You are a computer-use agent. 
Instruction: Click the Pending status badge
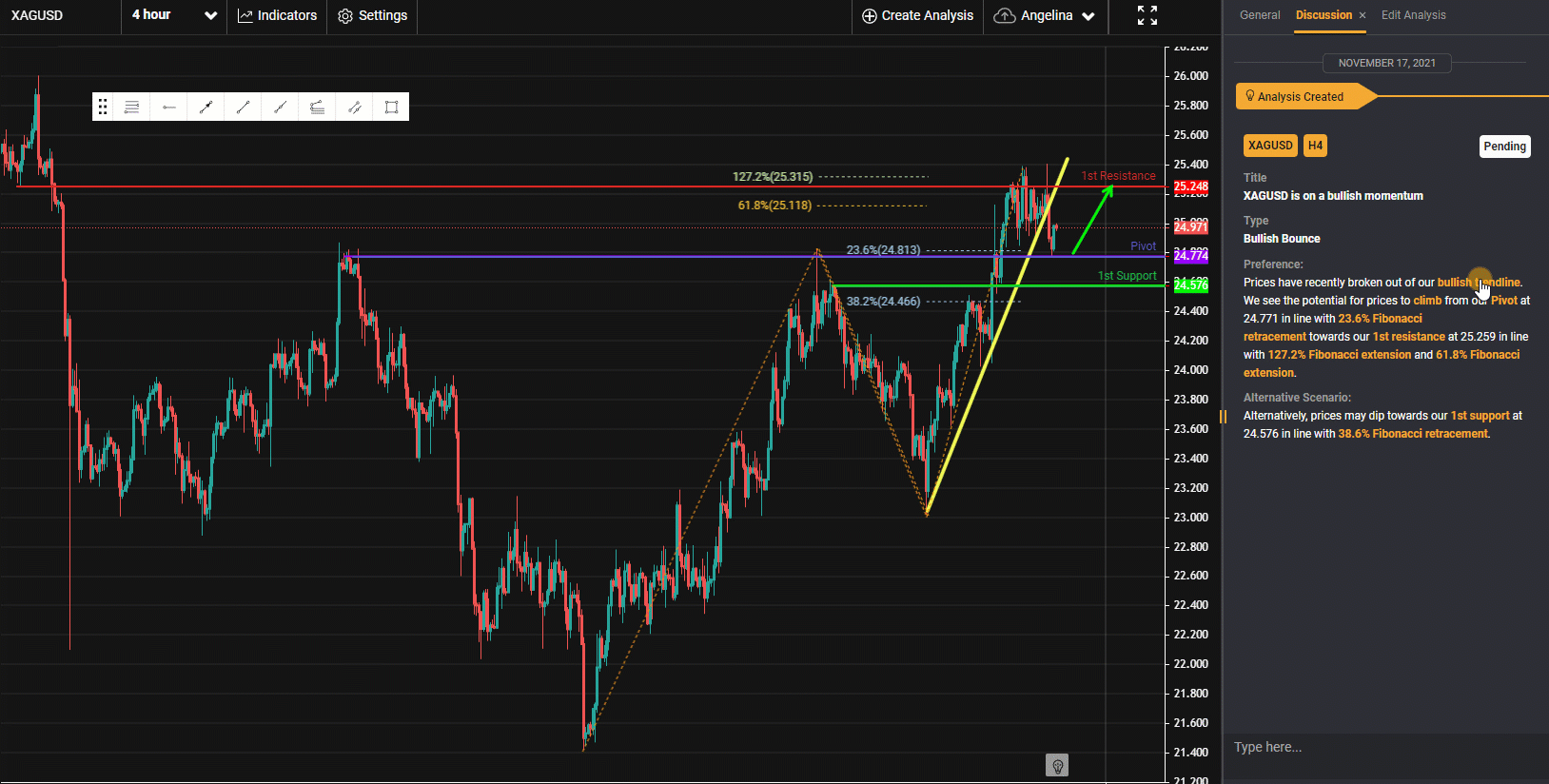click(x=1504, y=146)
